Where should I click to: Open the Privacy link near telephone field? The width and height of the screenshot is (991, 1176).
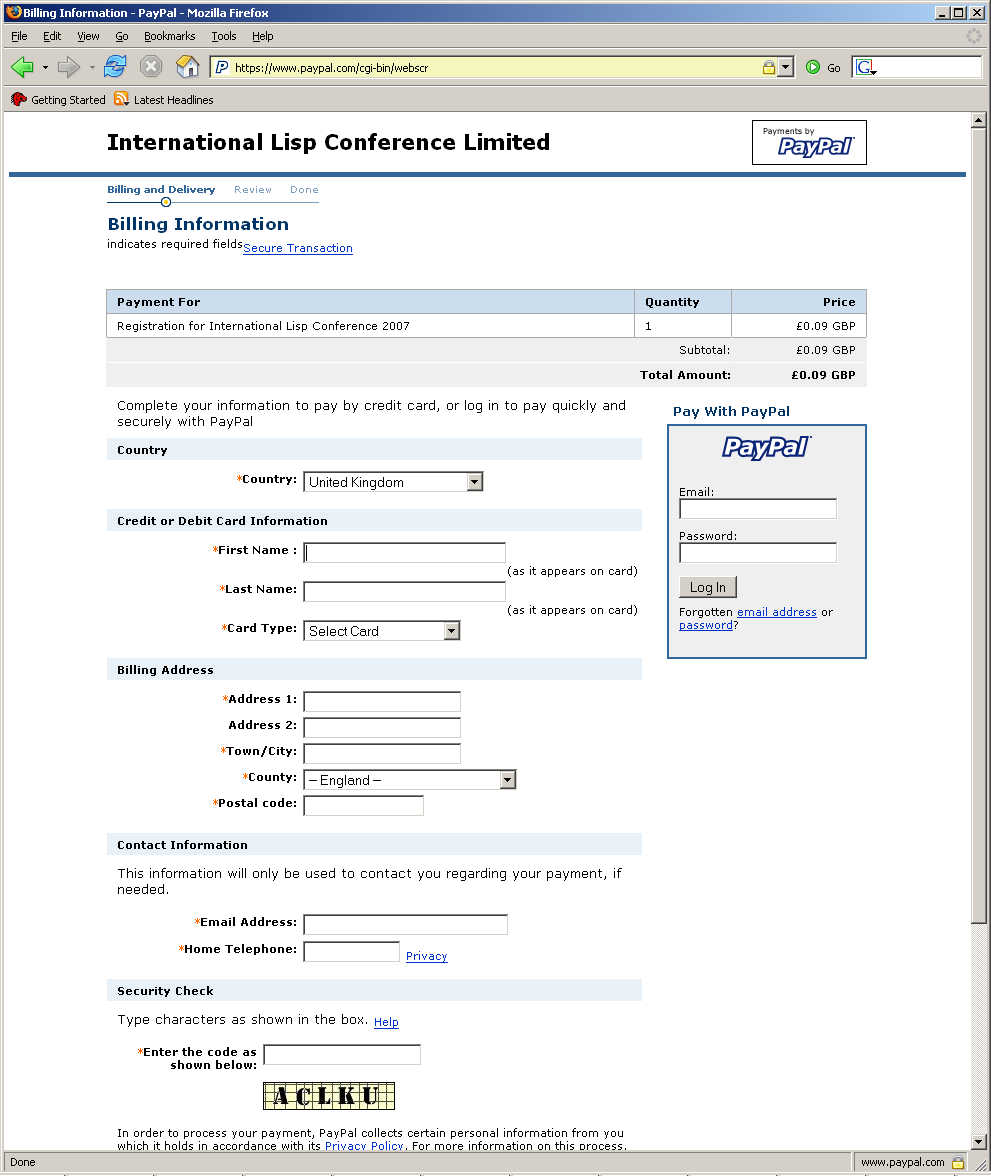click(427, 956)
